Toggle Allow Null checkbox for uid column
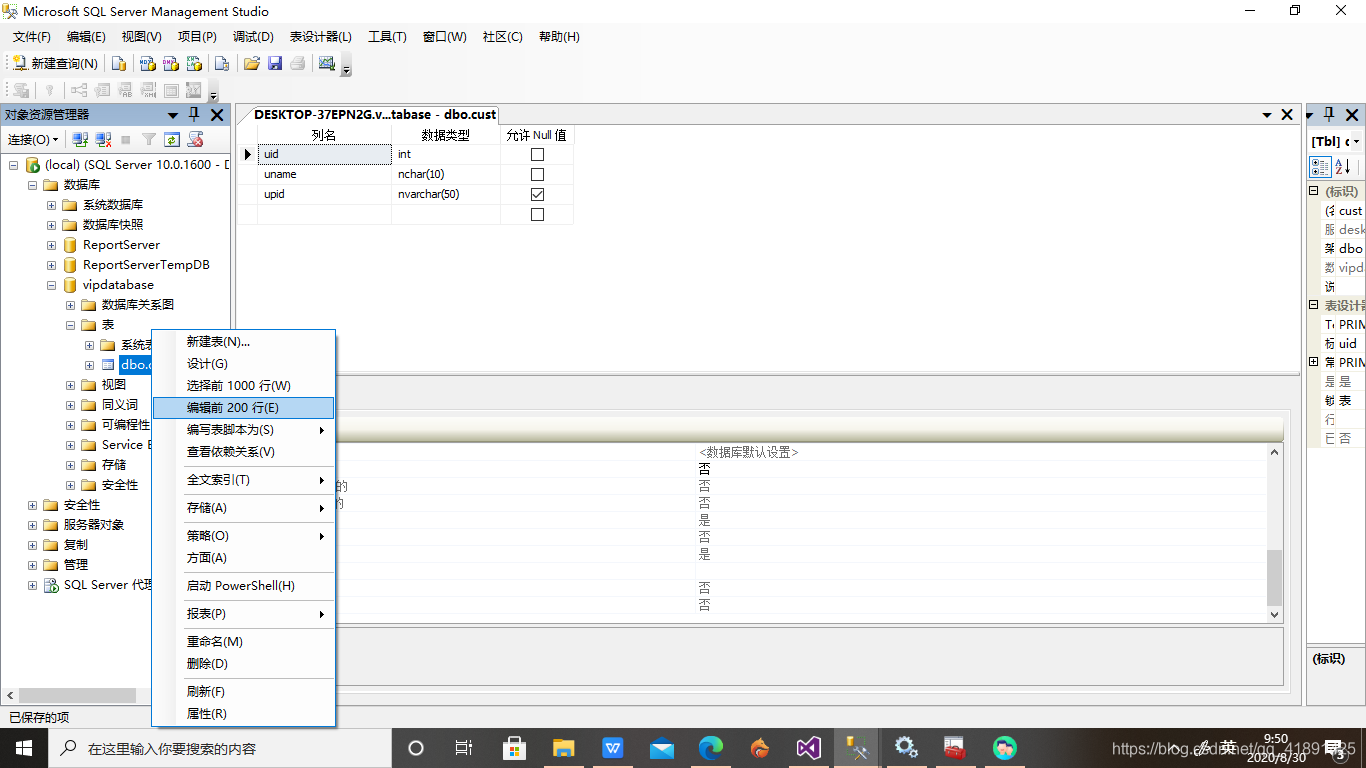The width and height of the screenshot is (1366, 768). tap(537, 154)
